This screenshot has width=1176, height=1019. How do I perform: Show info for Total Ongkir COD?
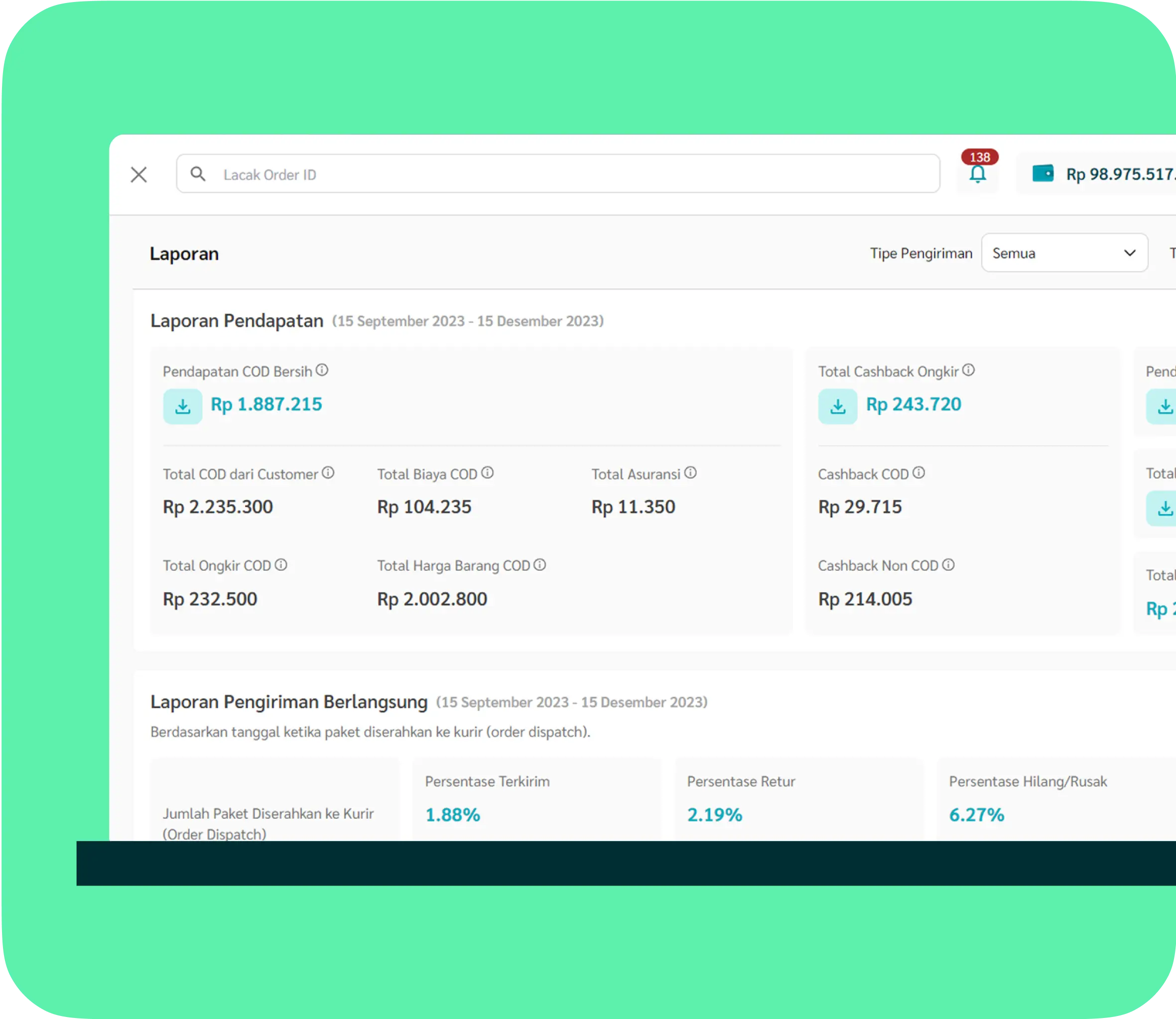281,565
